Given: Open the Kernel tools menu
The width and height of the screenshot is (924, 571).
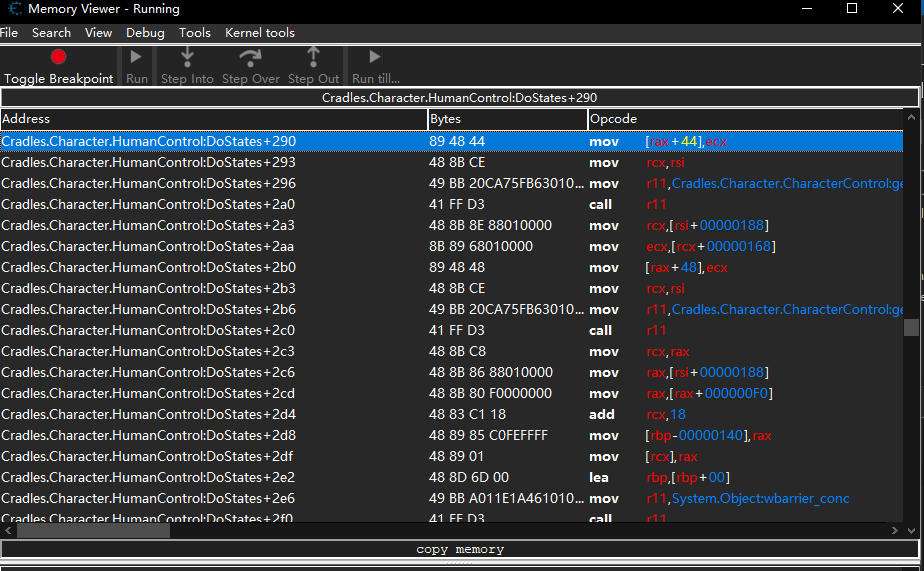Looking at the screenshot, I should click(x=259, y=33).
